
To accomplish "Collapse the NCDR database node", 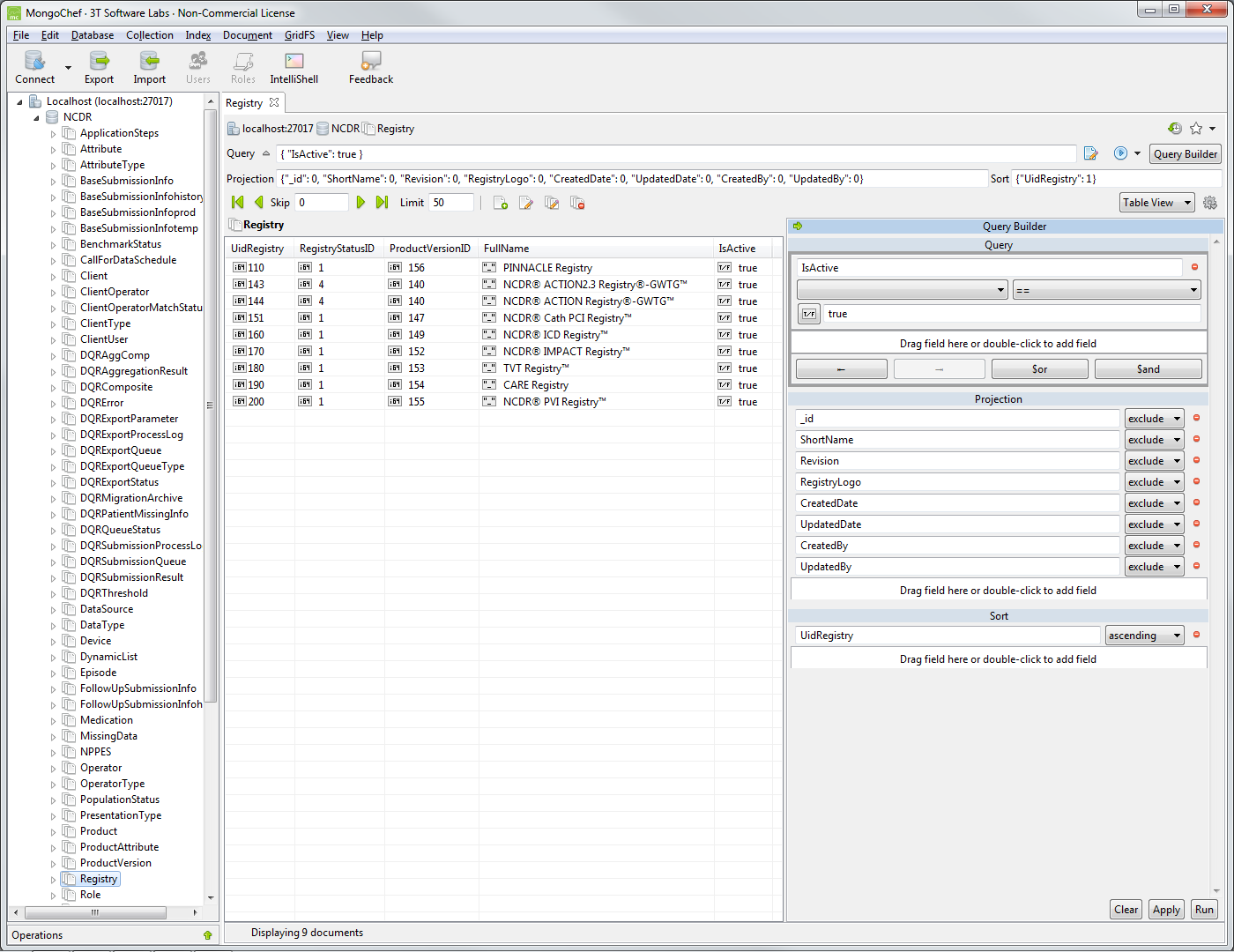I will pos(36,117).
